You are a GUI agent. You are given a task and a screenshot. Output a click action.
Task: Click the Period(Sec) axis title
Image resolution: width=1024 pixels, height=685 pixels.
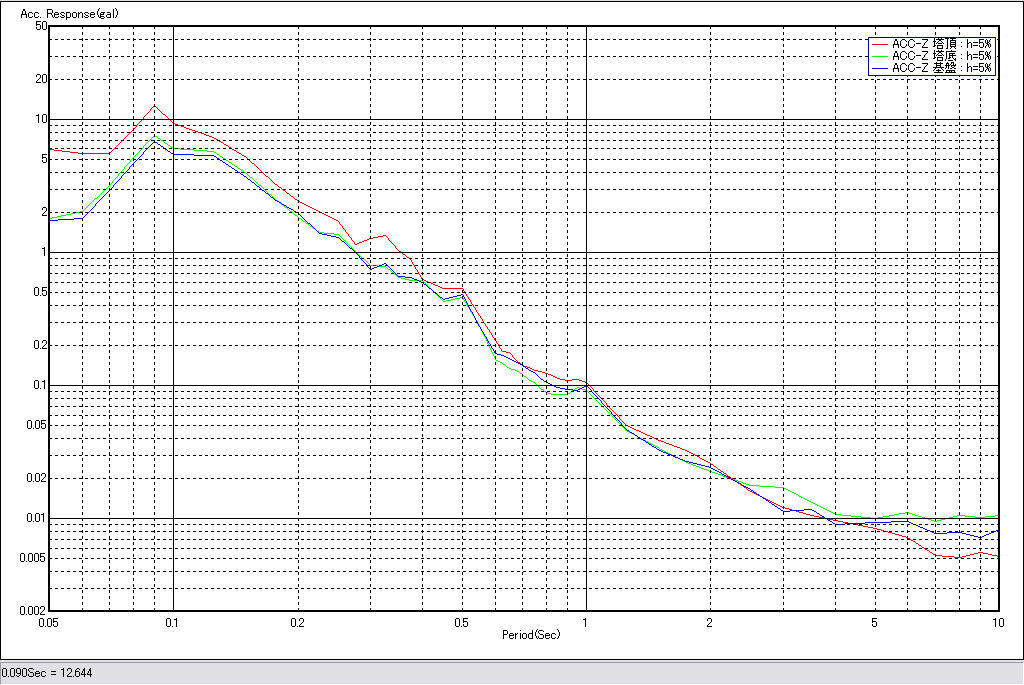531,635
